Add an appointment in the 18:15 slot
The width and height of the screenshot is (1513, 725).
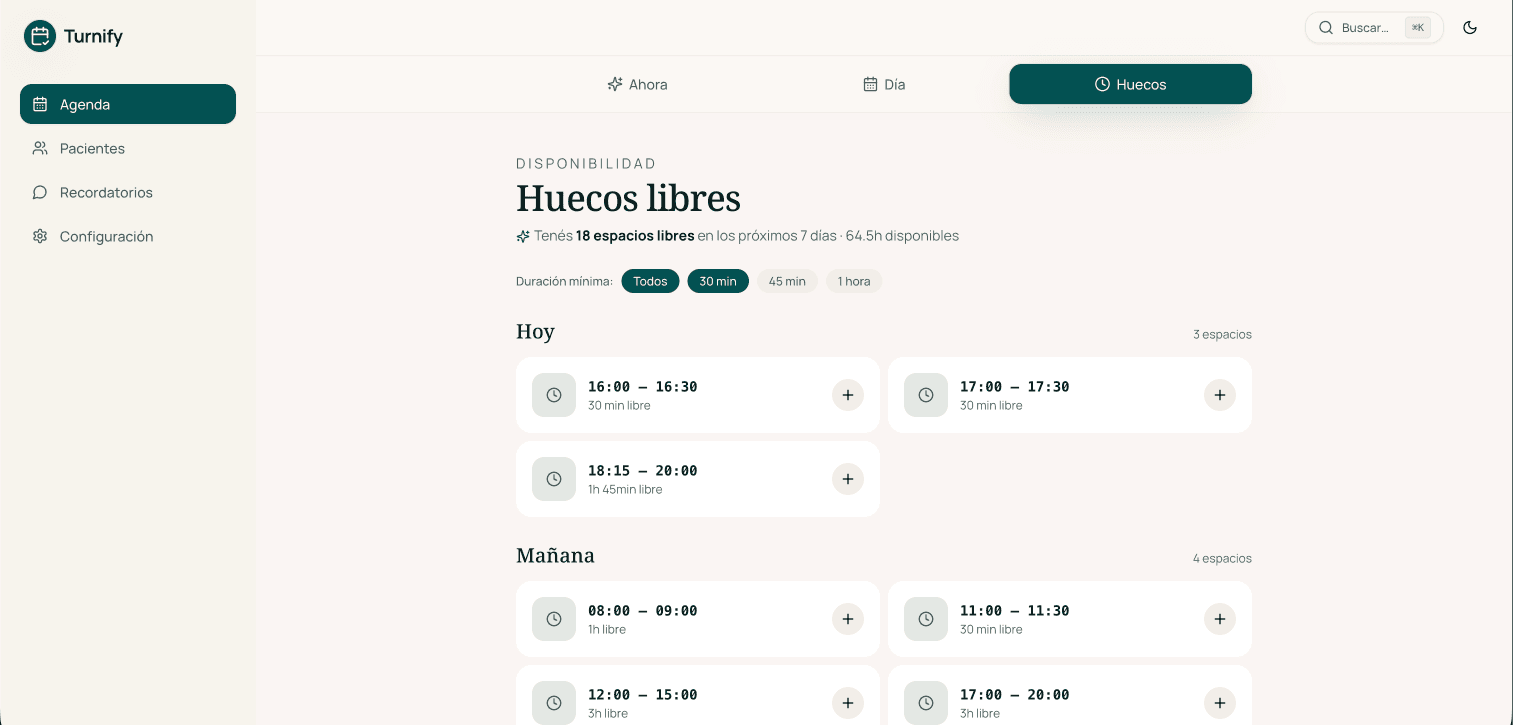(x=848, y=479)
